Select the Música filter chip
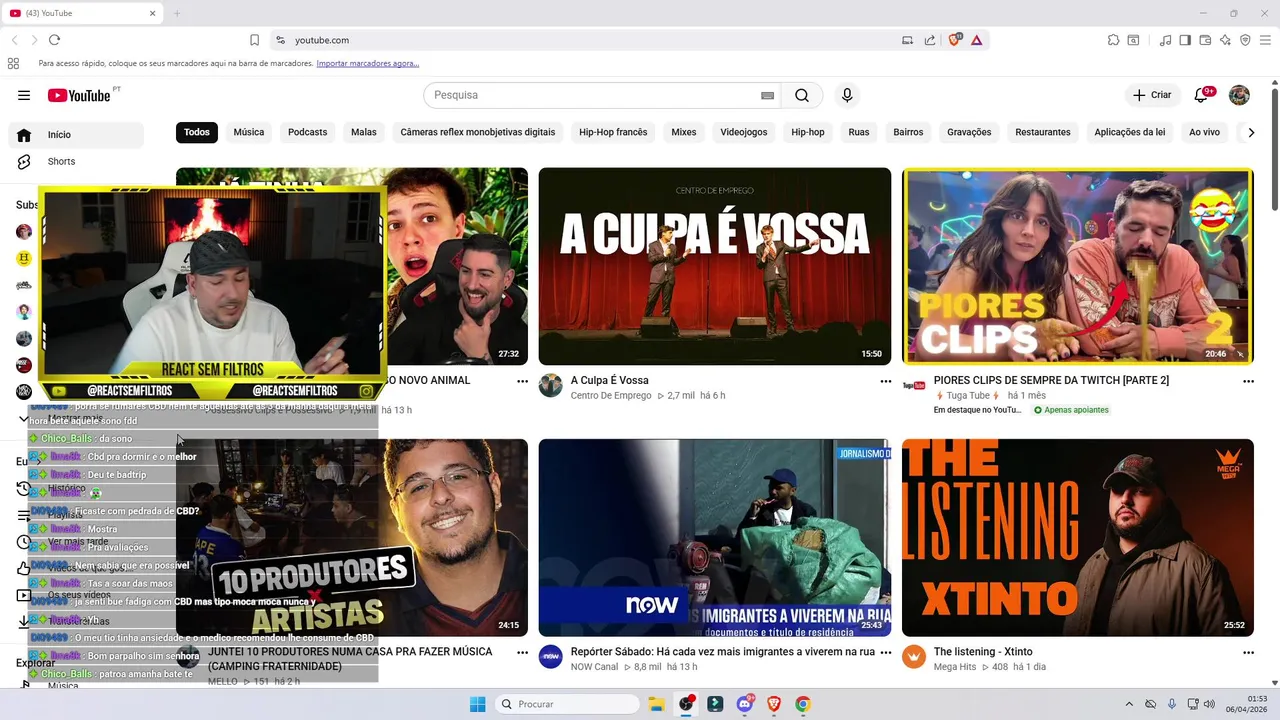 249,132
